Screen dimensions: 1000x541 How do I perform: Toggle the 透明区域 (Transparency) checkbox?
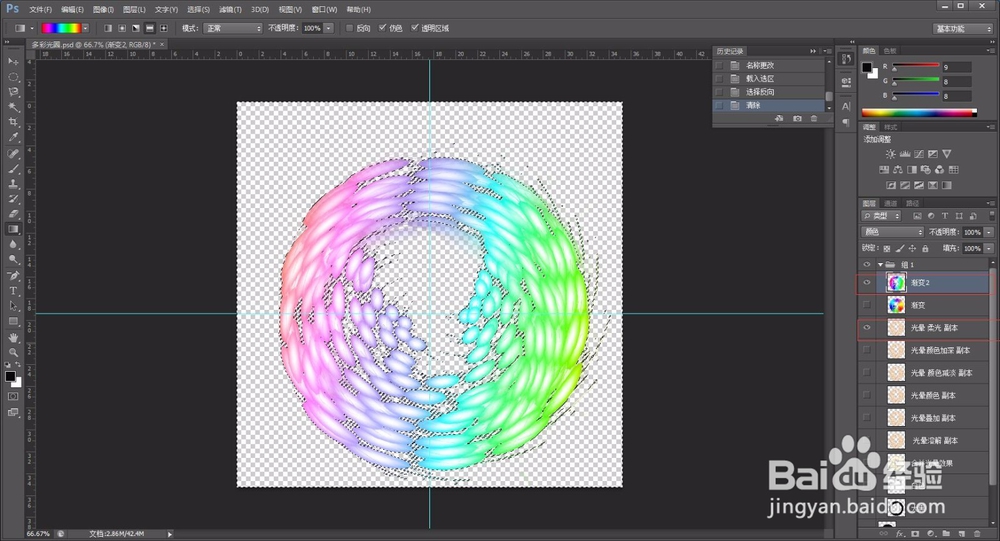point(415,28)
